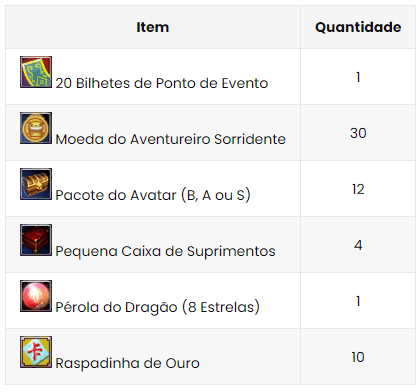Select quantity 12 in the Avatar pack row
This screenshot has height=392, width=420.
point(358,189)
